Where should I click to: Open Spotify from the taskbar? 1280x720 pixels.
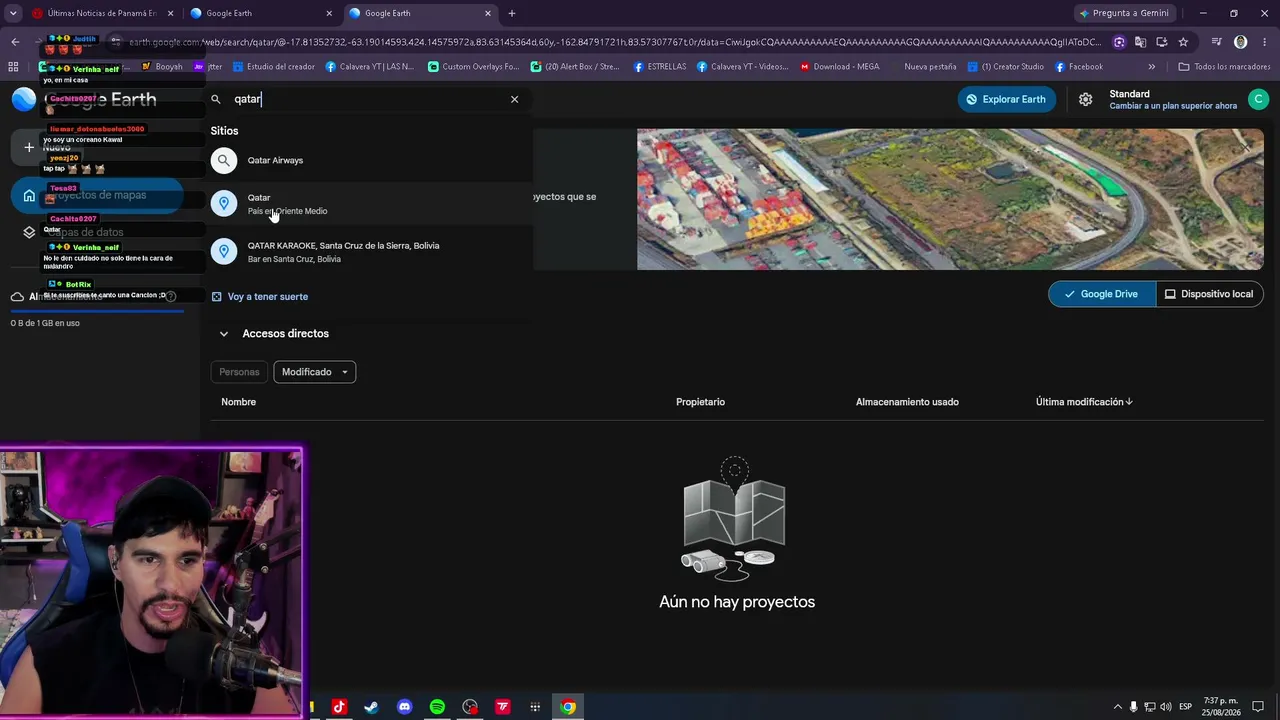coord(437,707)
